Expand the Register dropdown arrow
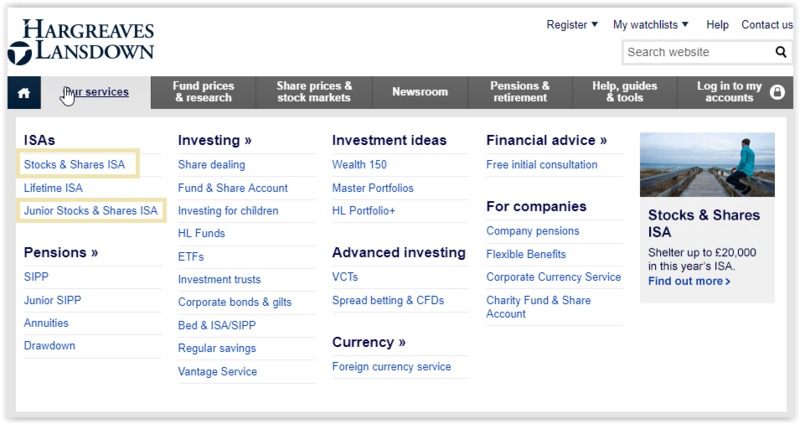The image size is (800, 424). [x=594, y=24]
